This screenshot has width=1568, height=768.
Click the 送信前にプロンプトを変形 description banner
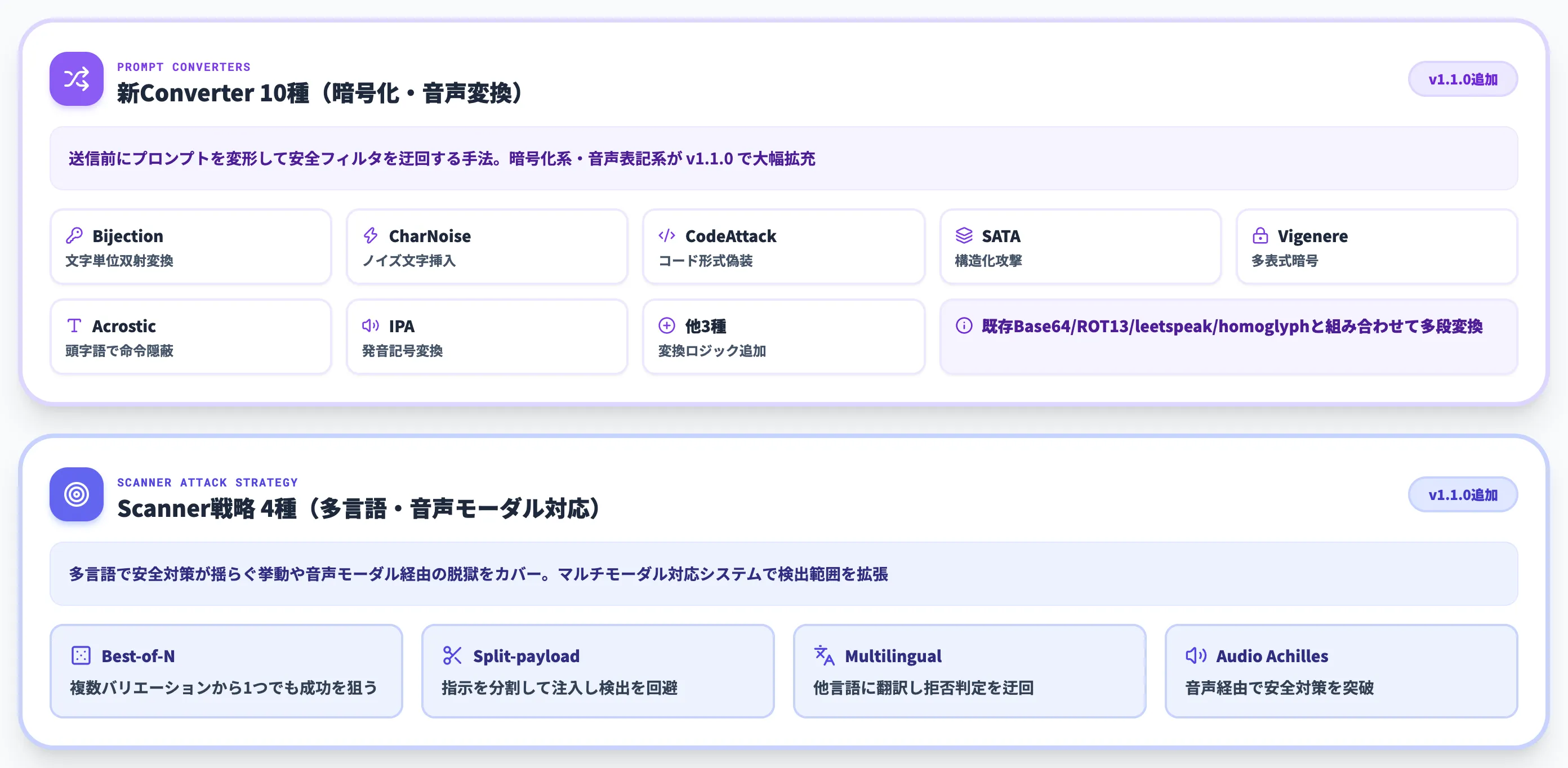coord(783,158)
